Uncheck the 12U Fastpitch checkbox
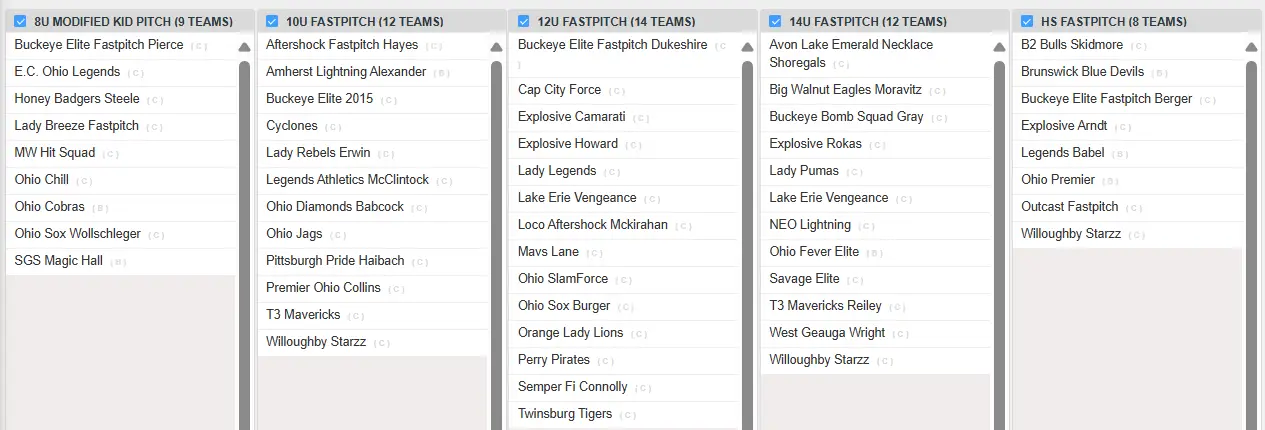 click(524, 21)
